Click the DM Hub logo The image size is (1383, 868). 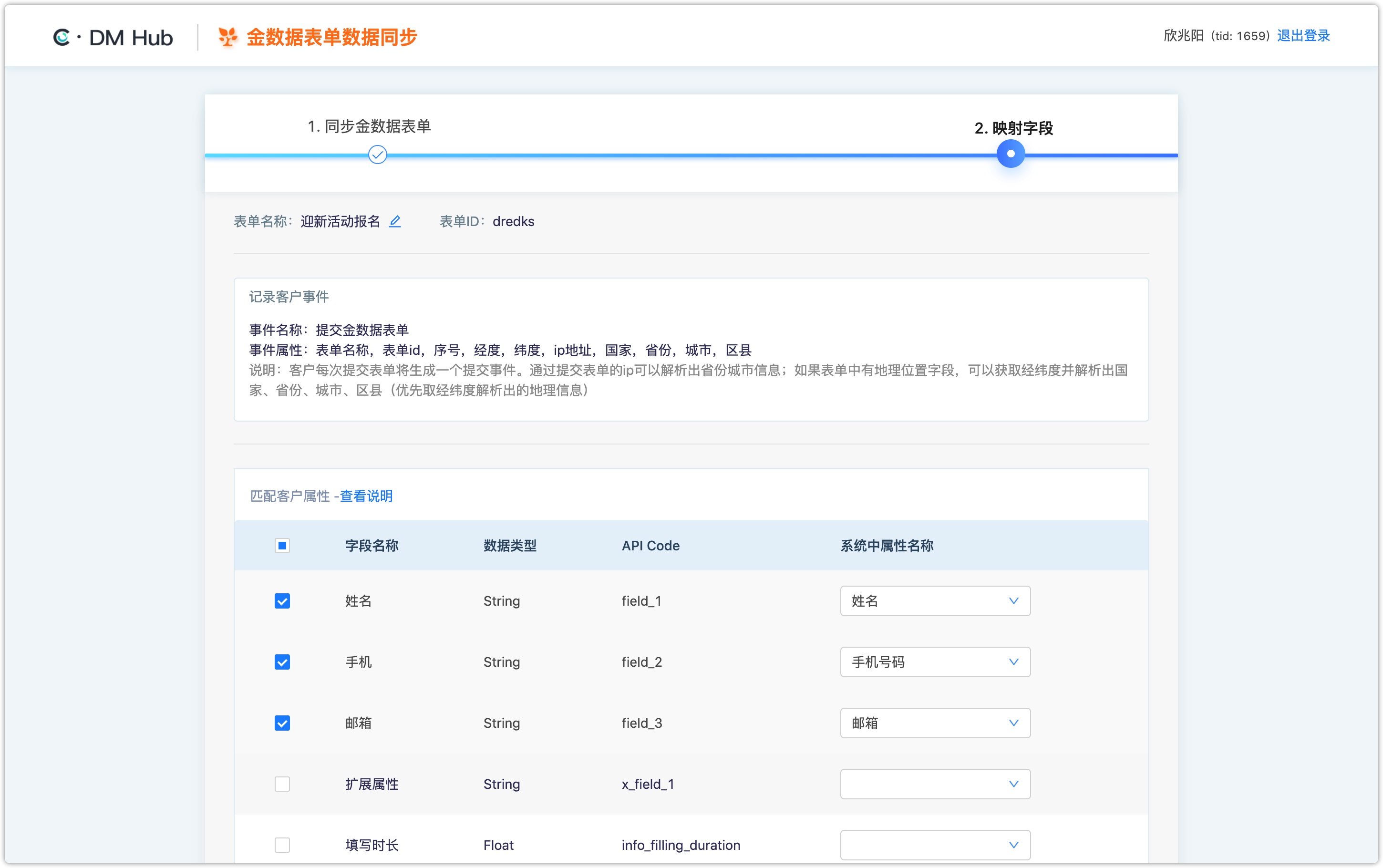point(113,37)
